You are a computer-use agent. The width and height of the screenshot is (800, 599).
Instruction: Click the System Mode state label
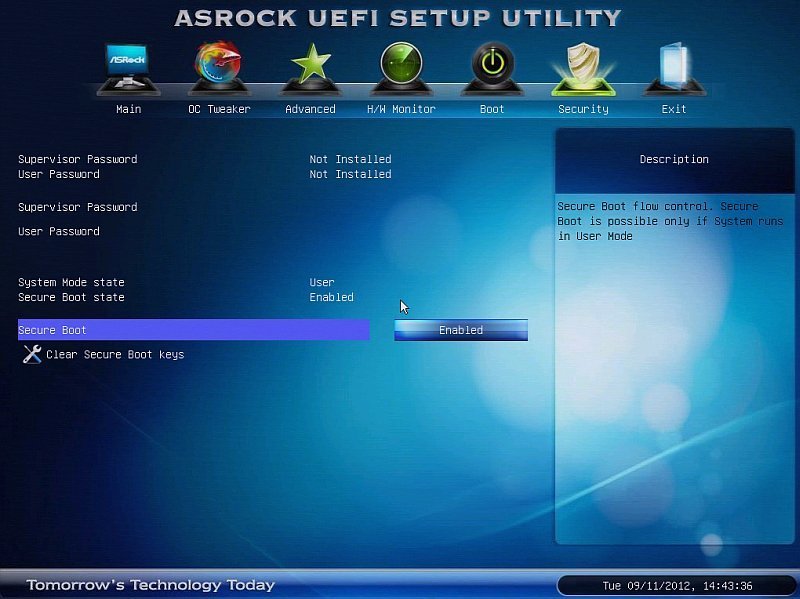(x=71, y=283)
